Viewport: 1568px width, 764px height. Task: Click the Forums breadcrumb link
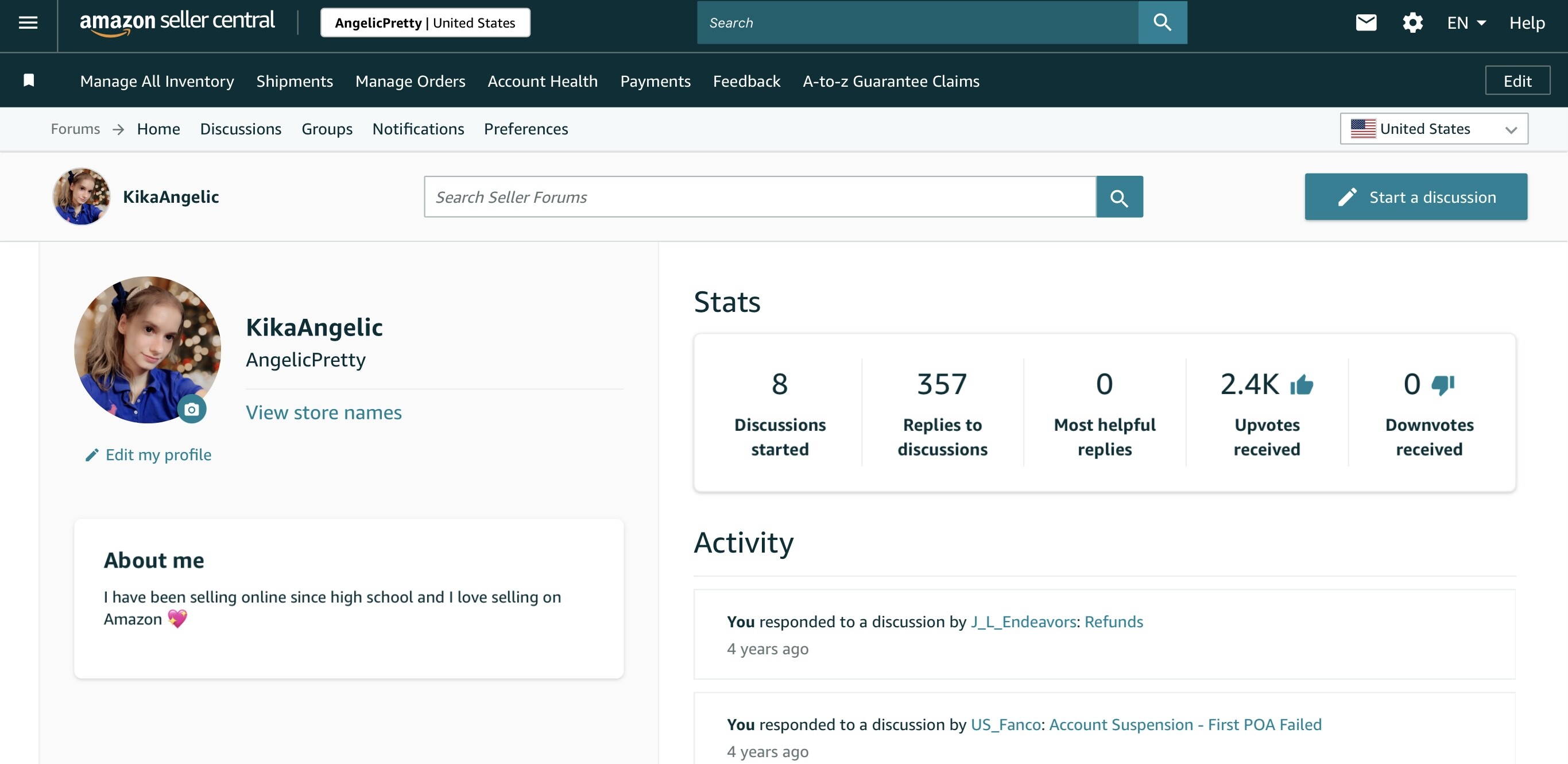point(75,129)
